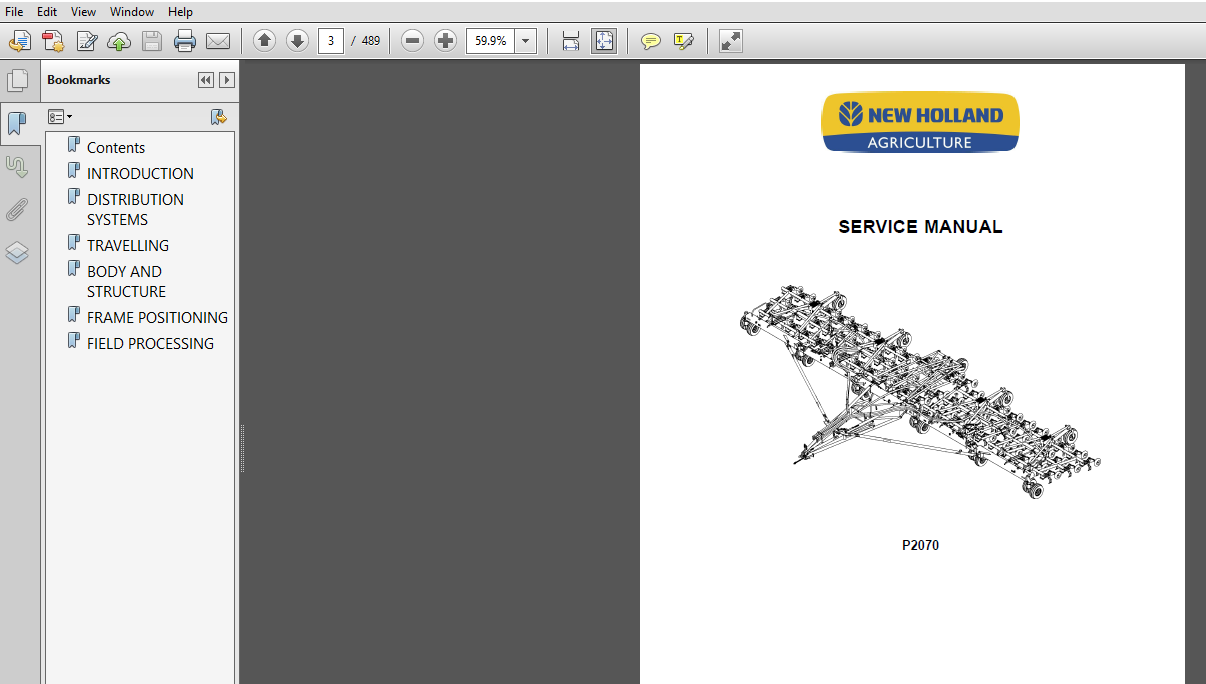Click the new bookmark icon
1206x684 pixels.
(219, 117)
